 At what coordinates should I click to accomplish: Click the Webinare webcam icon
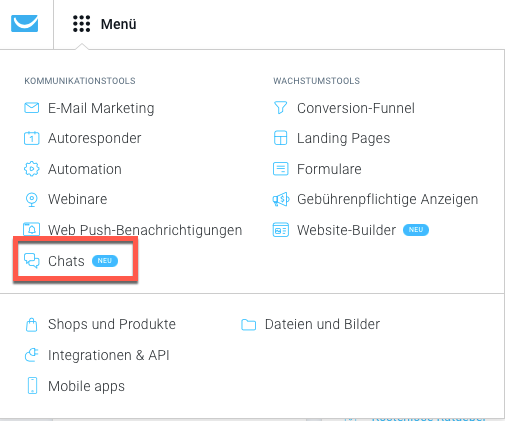(x=32, y=200)
